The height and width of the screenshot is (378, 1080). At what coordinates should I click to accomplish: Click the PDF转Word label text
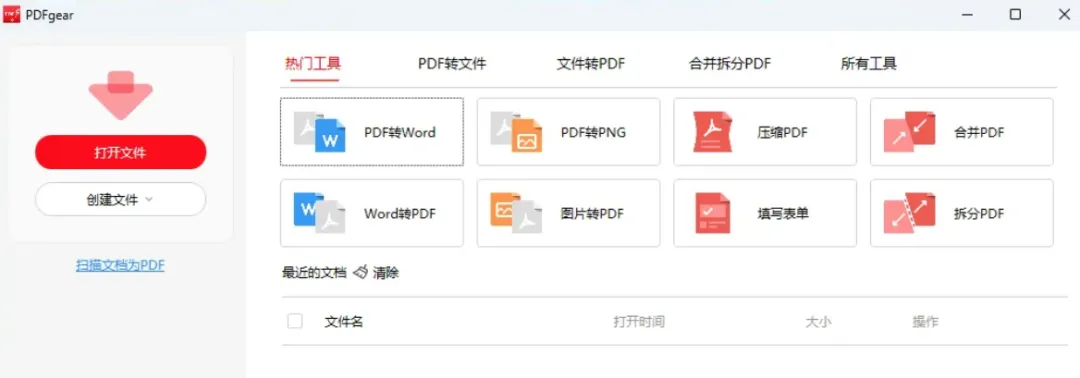(400, 132)
